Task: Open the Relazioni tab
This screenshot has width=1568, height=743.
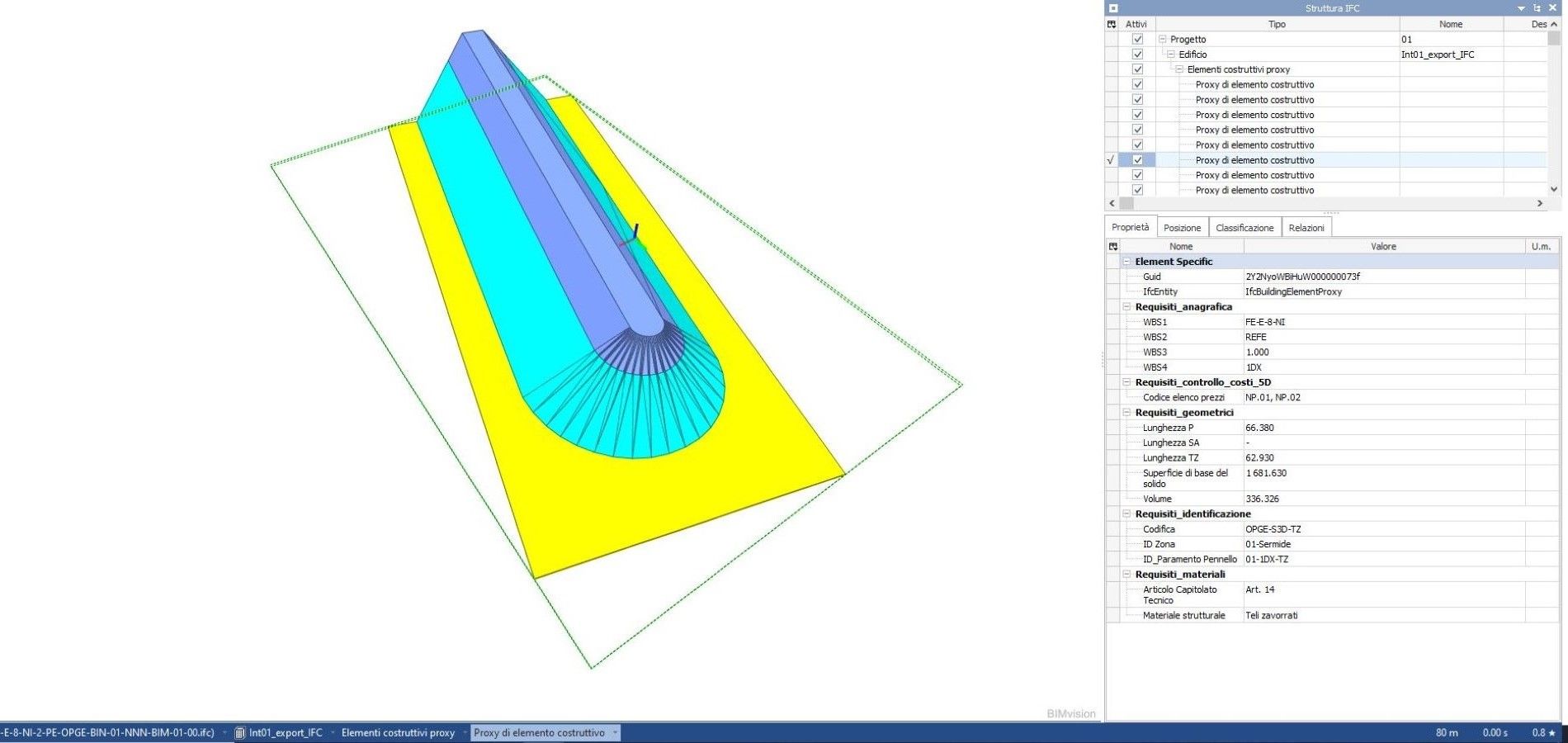Action: [1306, 228]
